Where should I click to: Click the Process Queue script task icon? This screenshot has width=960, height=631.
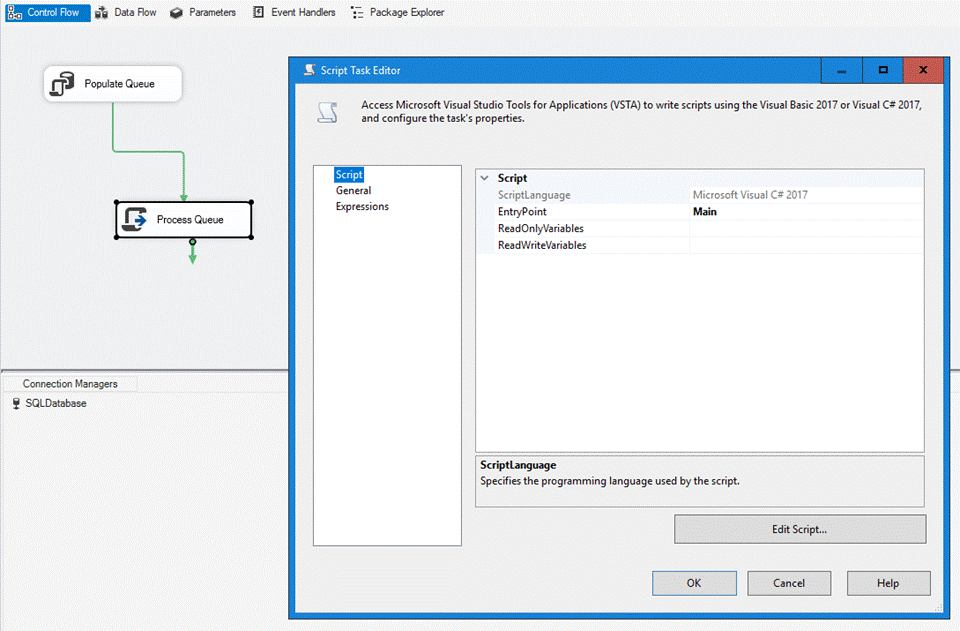pos(134,219)
